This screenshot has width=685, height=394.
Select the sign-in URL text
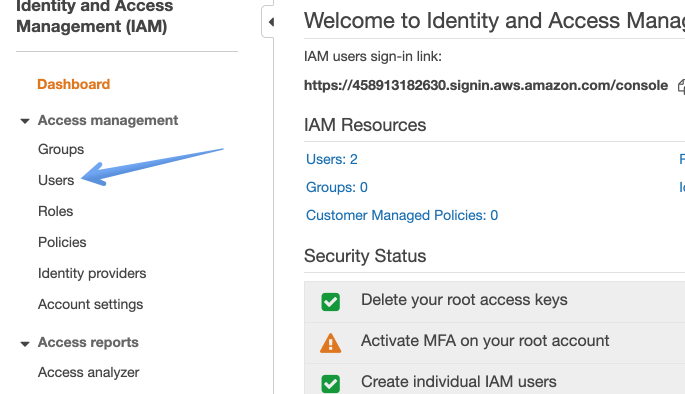coord(486,85)
